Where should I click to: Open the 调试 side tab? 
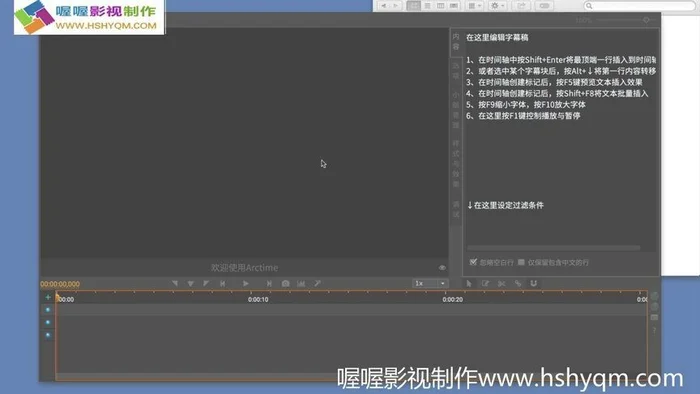click(x=456, y=209)
